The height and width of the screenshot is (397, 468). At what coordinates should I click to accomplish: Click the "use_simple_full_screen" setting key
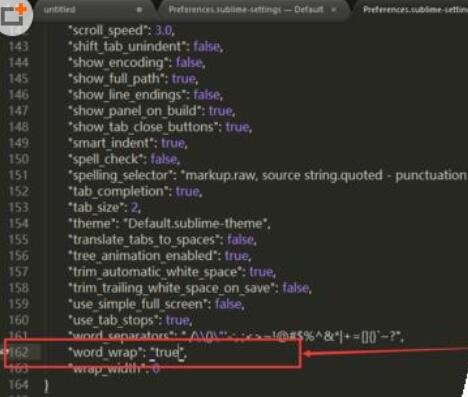point(139,304)
